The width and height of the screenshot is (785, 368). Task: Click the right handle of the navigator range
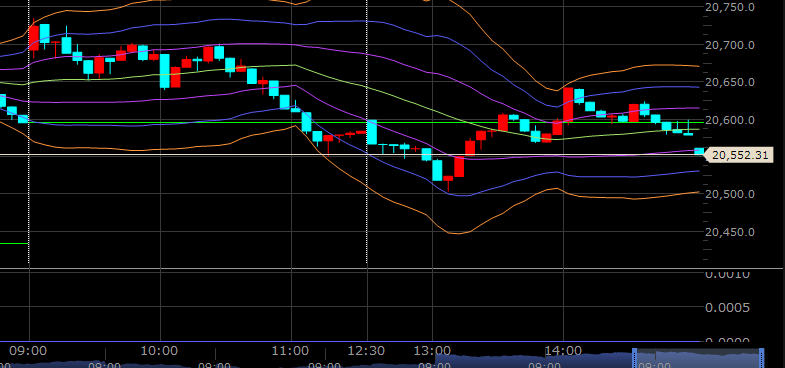pyautogui.click(x=761, y=357)
